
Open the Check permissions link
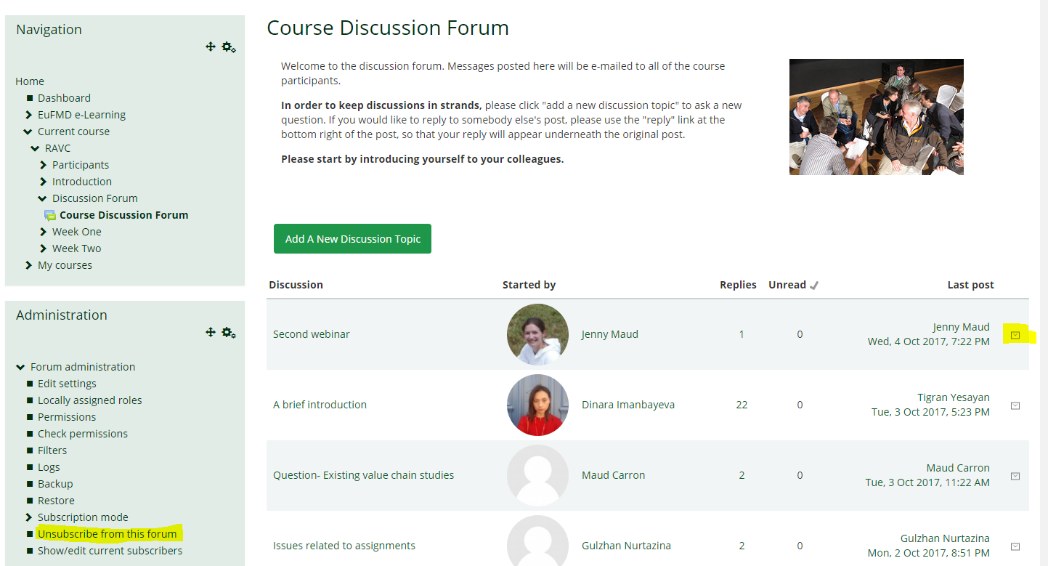point(82,434)
